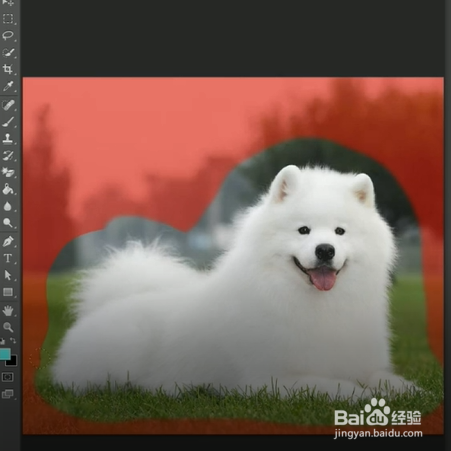Viewport: 451px width, 451px height.
Task: Select the Eyedropper tool
Action: [8, 86]
